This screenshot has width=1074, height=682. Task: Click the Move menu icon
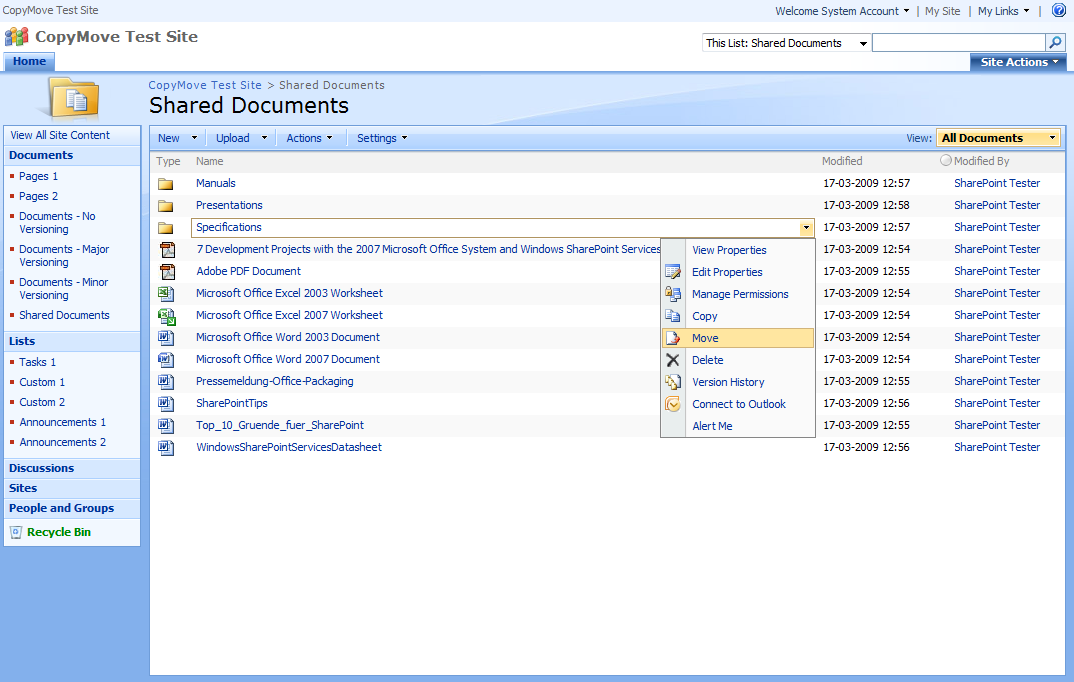(673, 338)
